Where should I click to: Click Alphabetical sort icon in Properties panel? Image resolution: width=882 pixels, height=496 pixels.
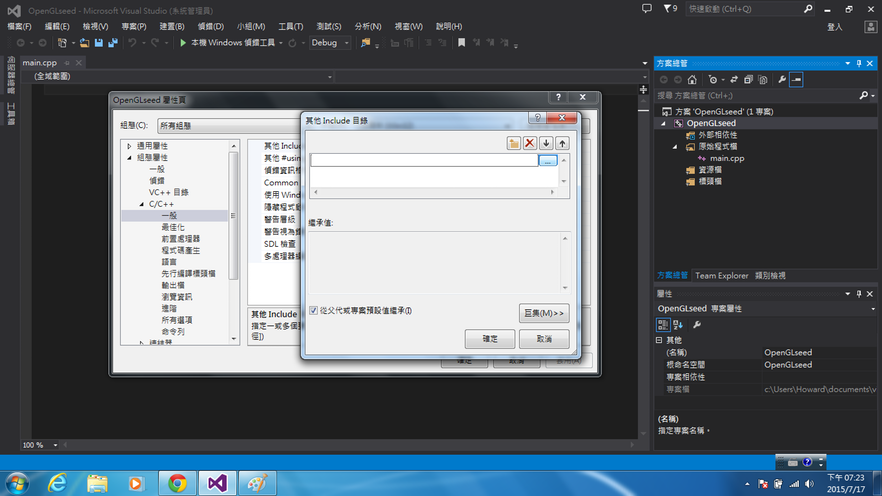(678, 324)
